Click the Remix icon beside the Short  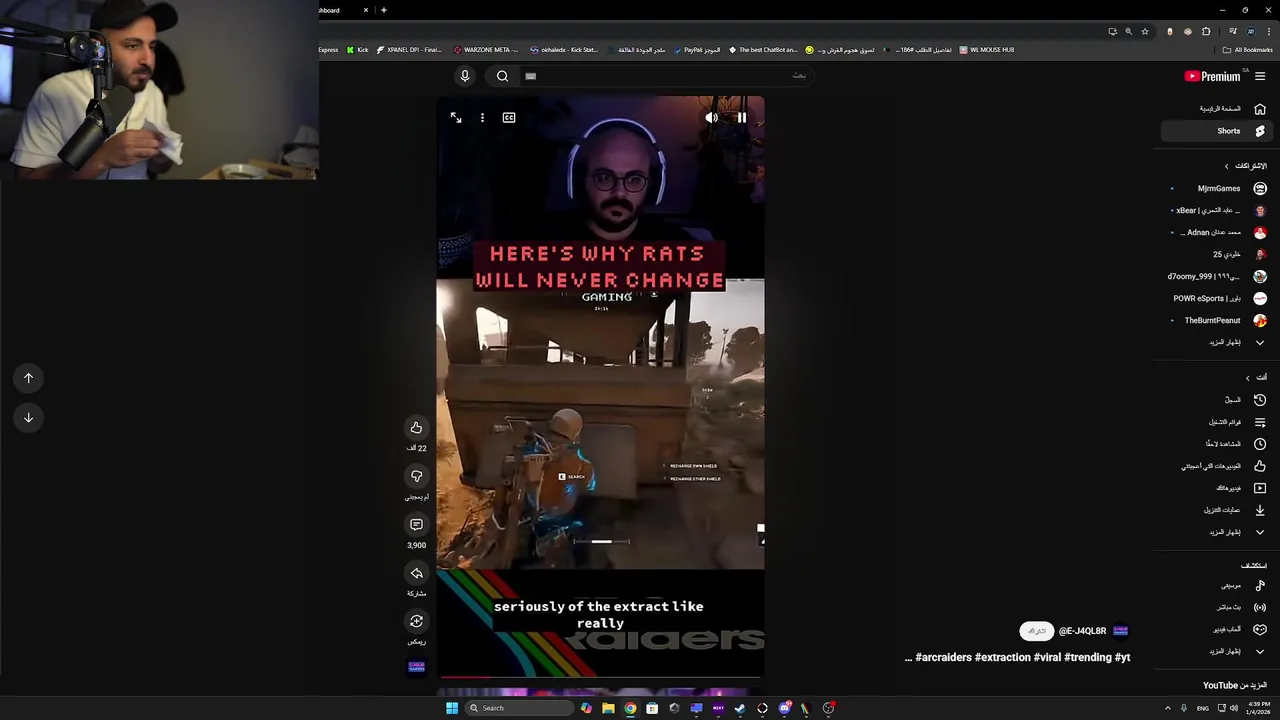pyautogui.click(x=416, y=621)
